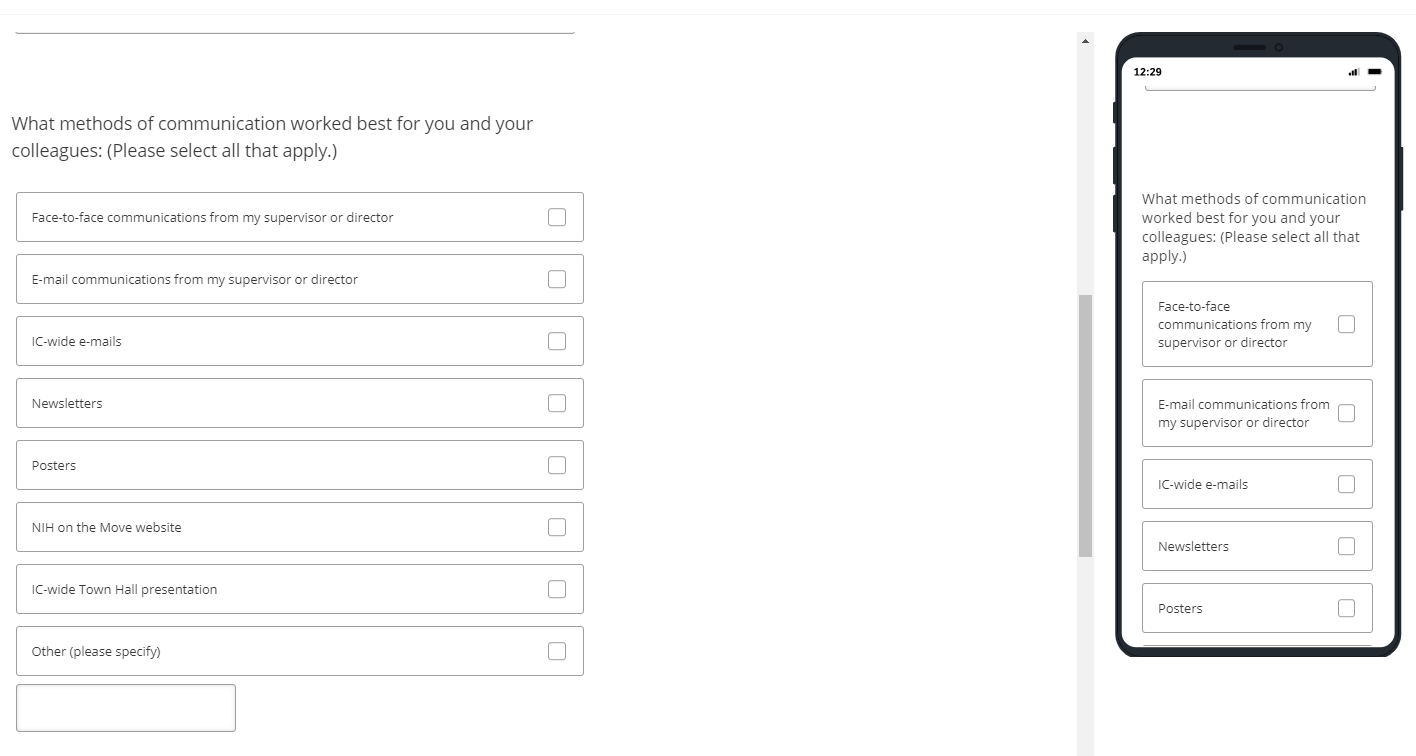1416x756 pixels.
Task: Click the phone clock showing 12:29
Action: pyautogui.click(x=1148, y=72)
